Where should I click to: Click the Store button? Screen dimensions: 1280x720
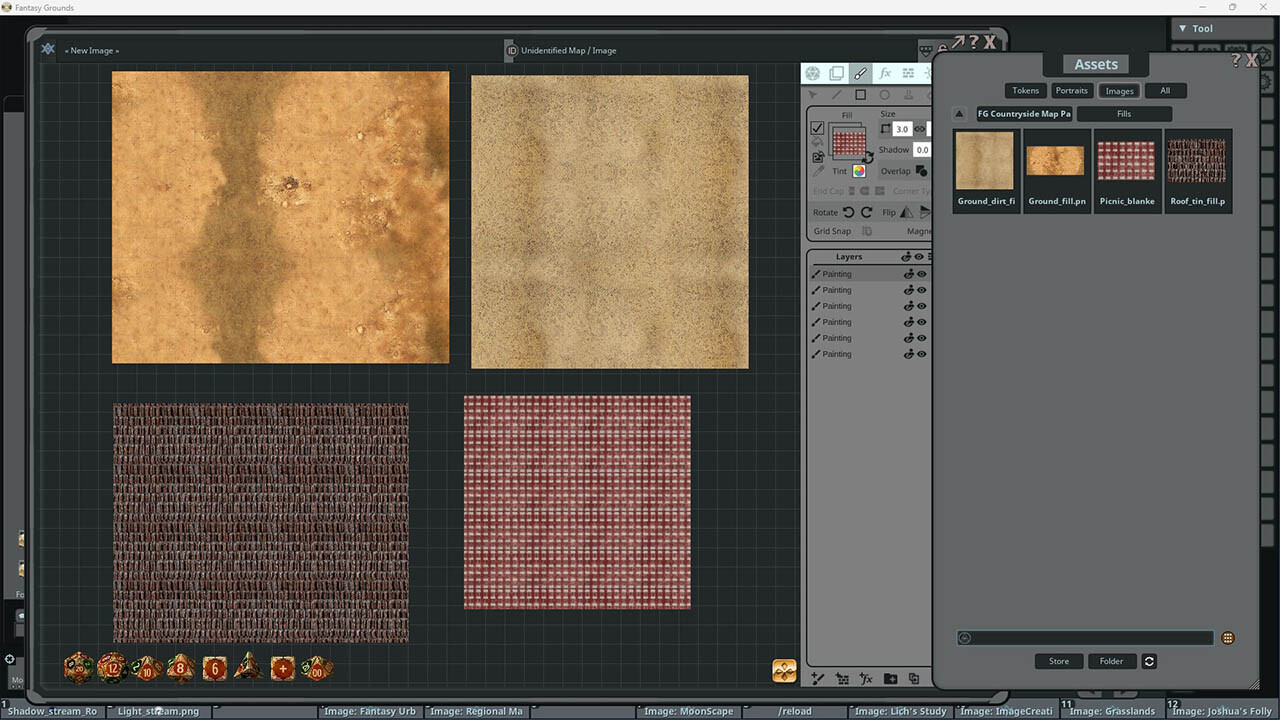pyautogui.click(x=1058, y=661)
